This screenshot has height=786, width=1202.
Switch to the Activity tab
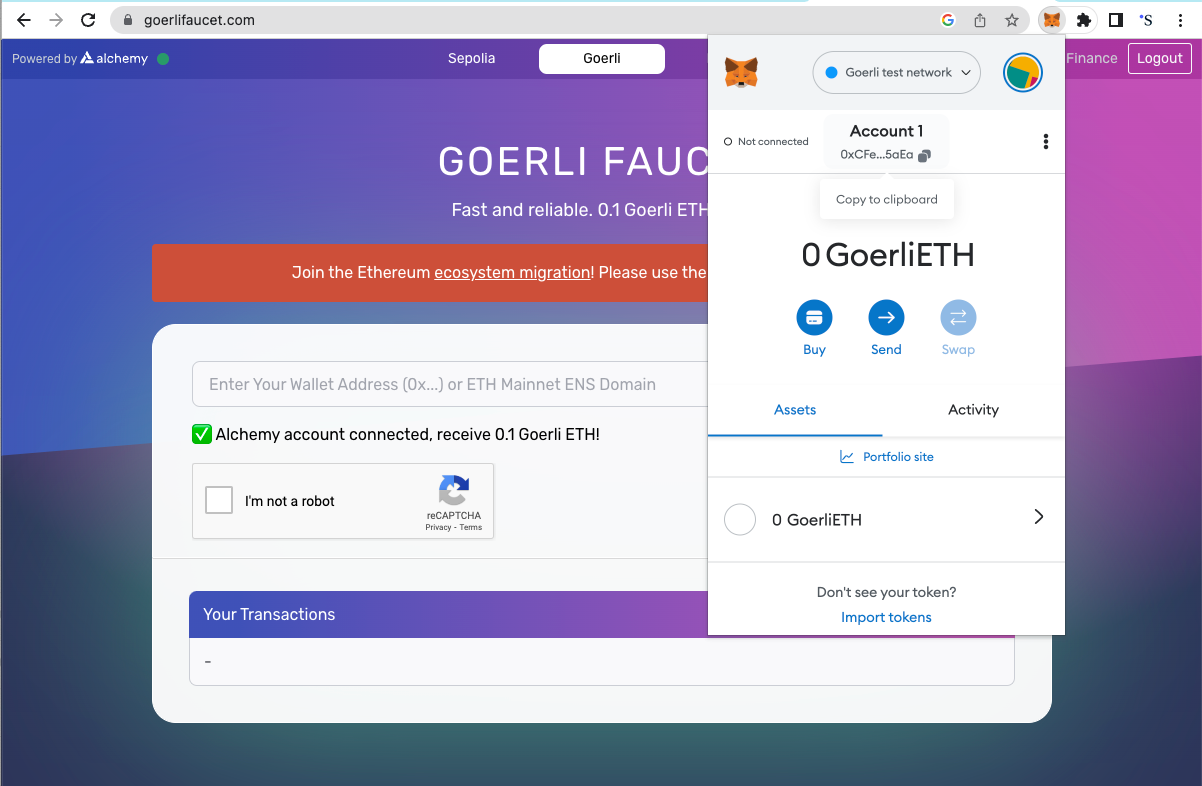coord(973,410)
